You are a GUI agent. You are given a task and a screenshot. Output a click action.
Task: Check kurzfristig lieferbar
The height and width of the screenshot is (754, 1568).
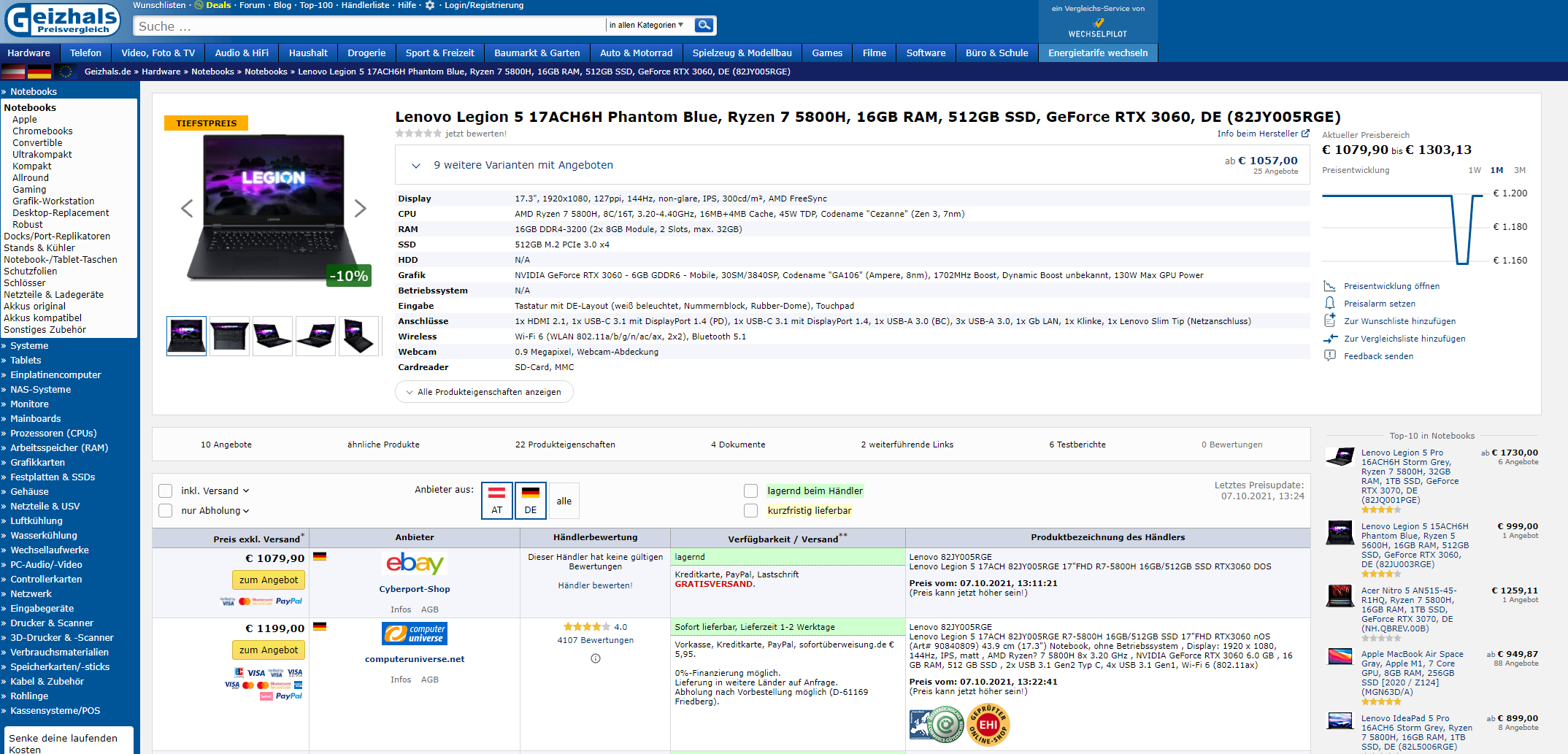pos(750,510)
